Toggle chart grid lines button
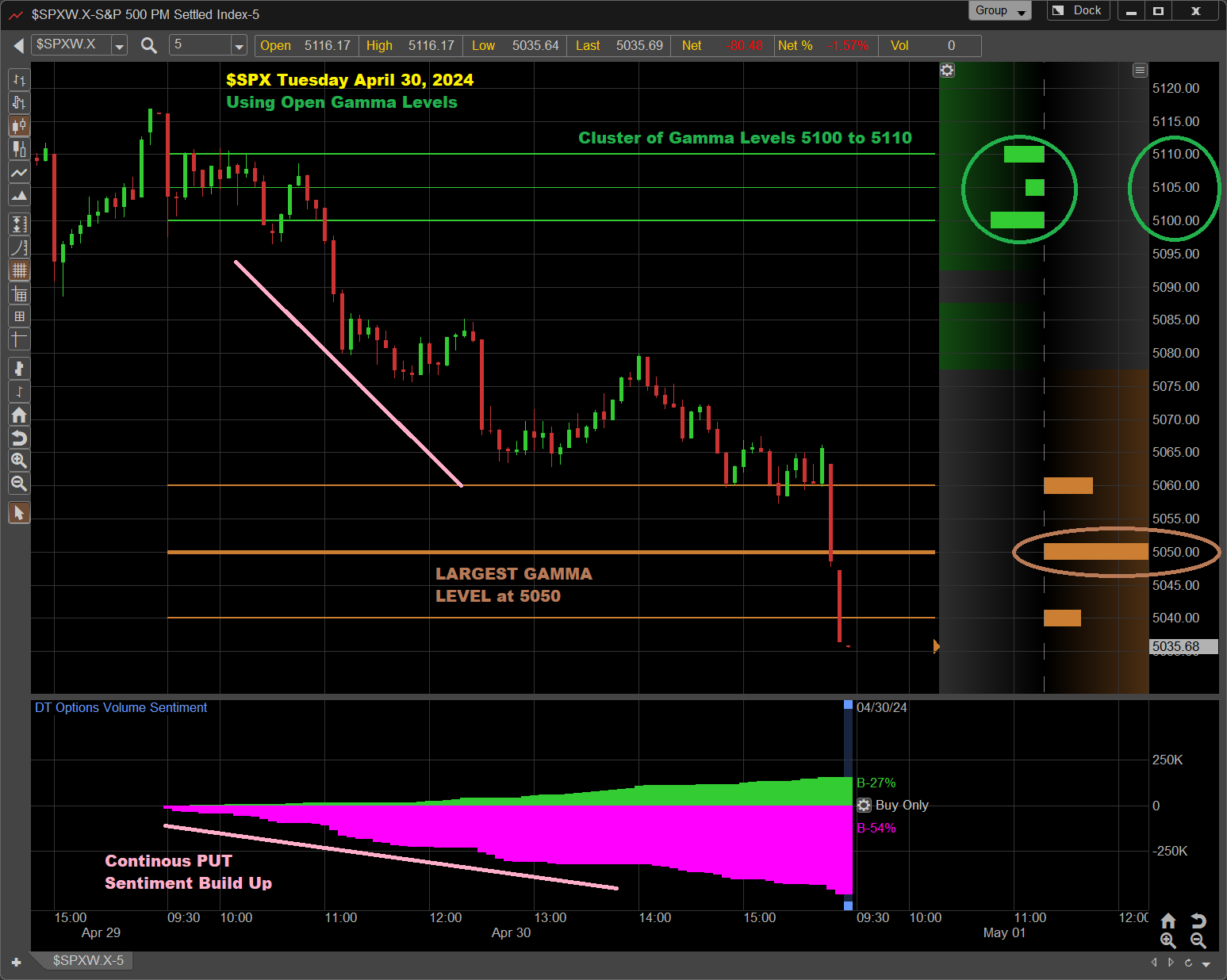The height and width of the screenshot is (980, 1227). point(19,270)
